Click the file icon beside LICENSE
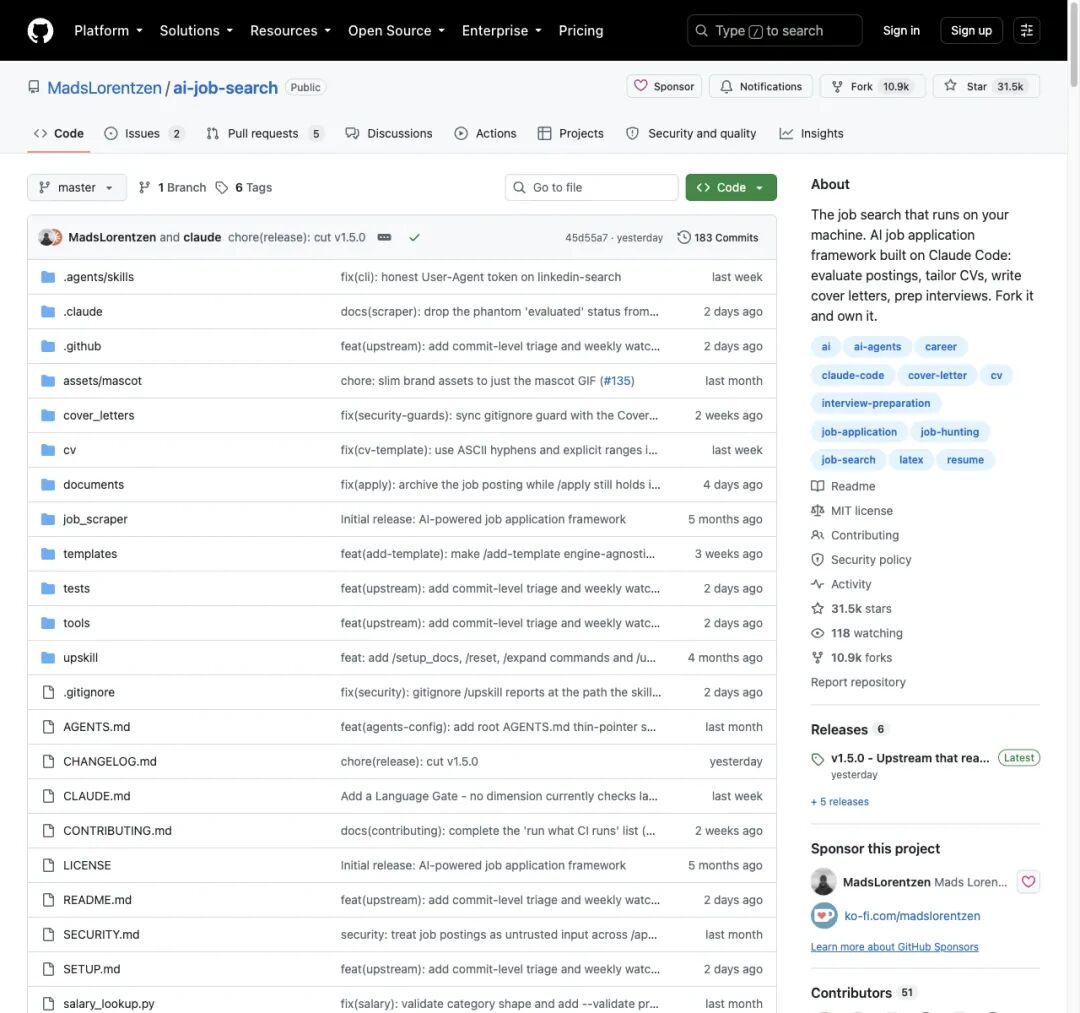The height and width of the screenshot is (1013, 1080). click(48, 865)
